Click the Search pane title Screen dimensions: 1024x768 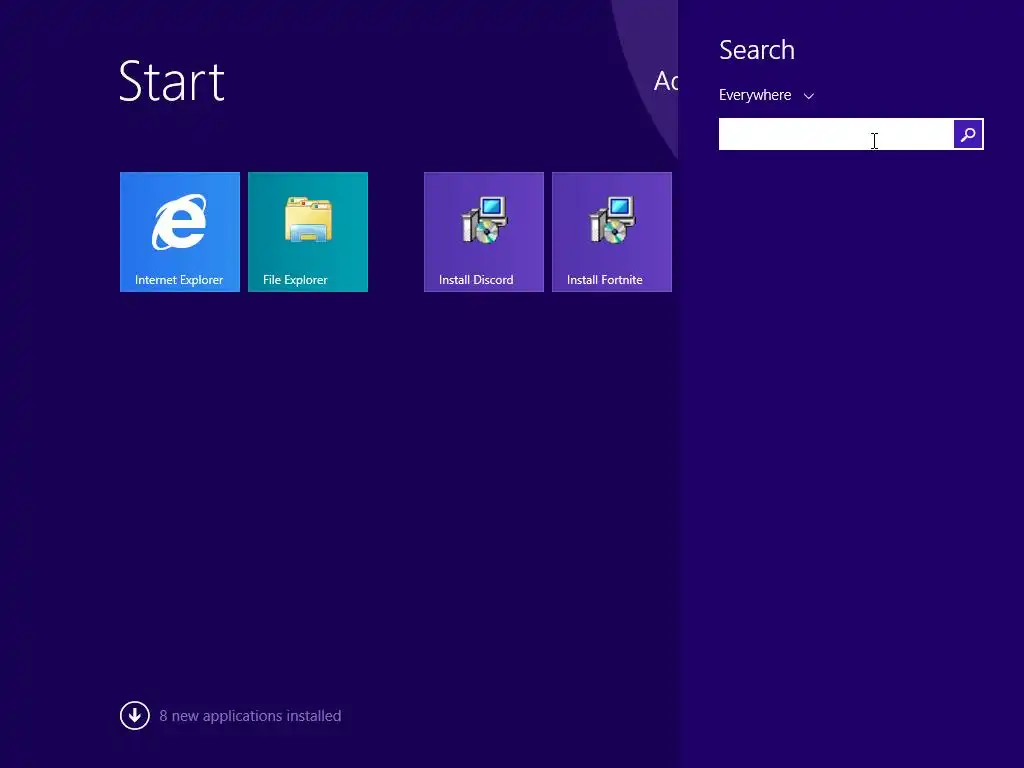coord(757,50)
